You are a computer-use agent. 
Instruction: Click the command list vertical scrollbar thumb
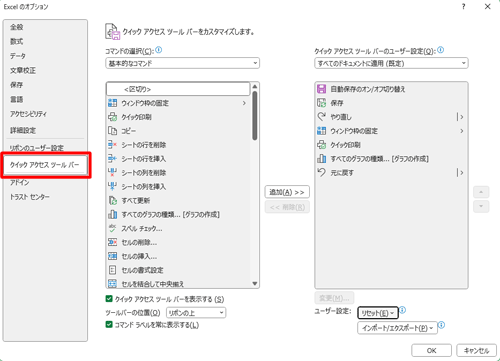click(x=255, y=116)
